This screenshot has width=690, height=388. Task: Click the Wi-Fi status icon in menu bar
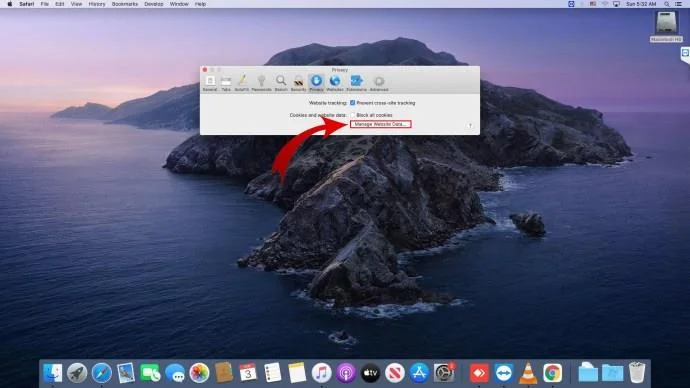[605, 4]
